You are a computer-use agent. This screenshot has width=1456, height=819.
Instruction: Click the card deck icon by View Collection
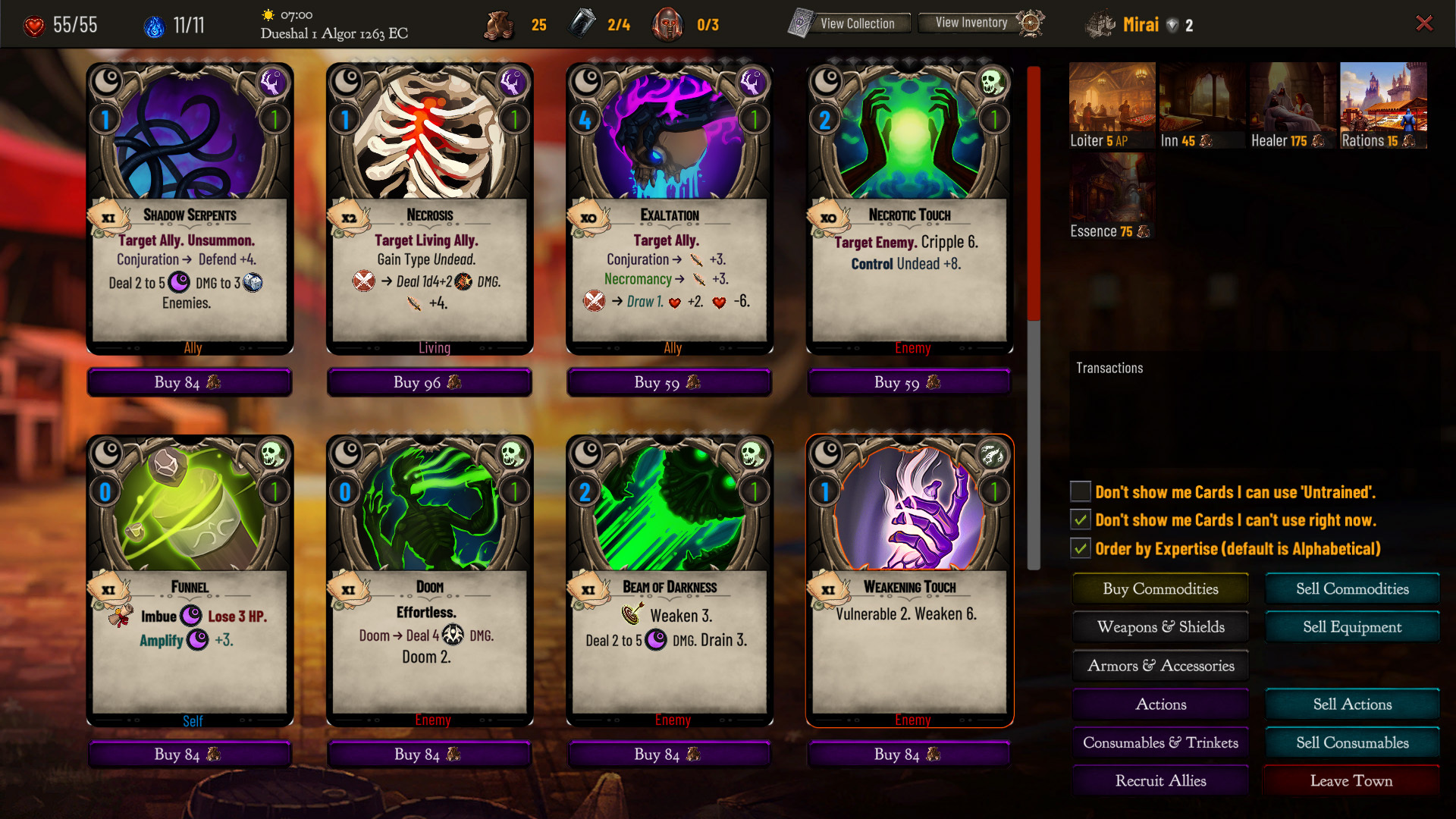[800, 24]
